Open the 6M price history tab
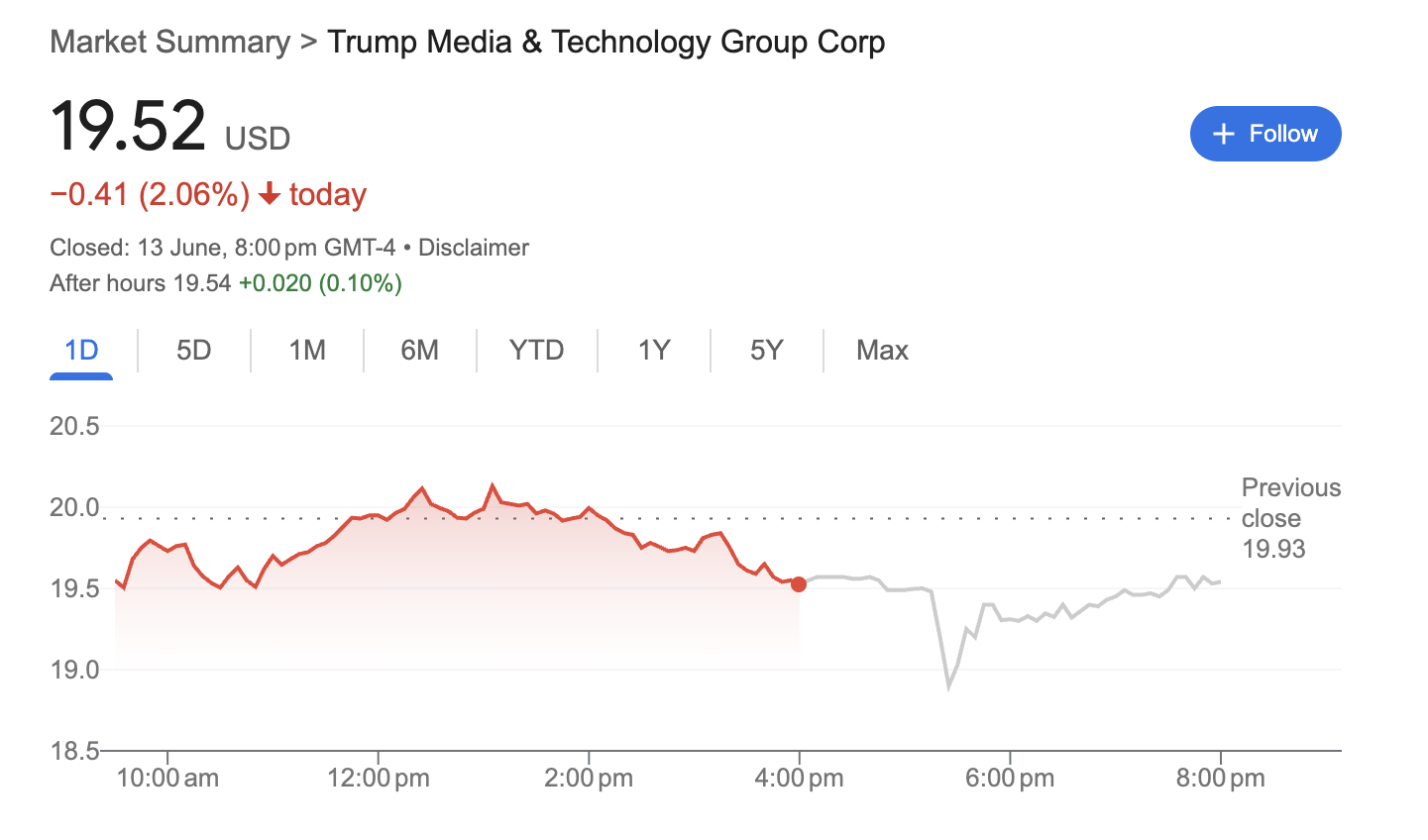Viewport: 1428px width, 840px height. (x=419, y=350)
